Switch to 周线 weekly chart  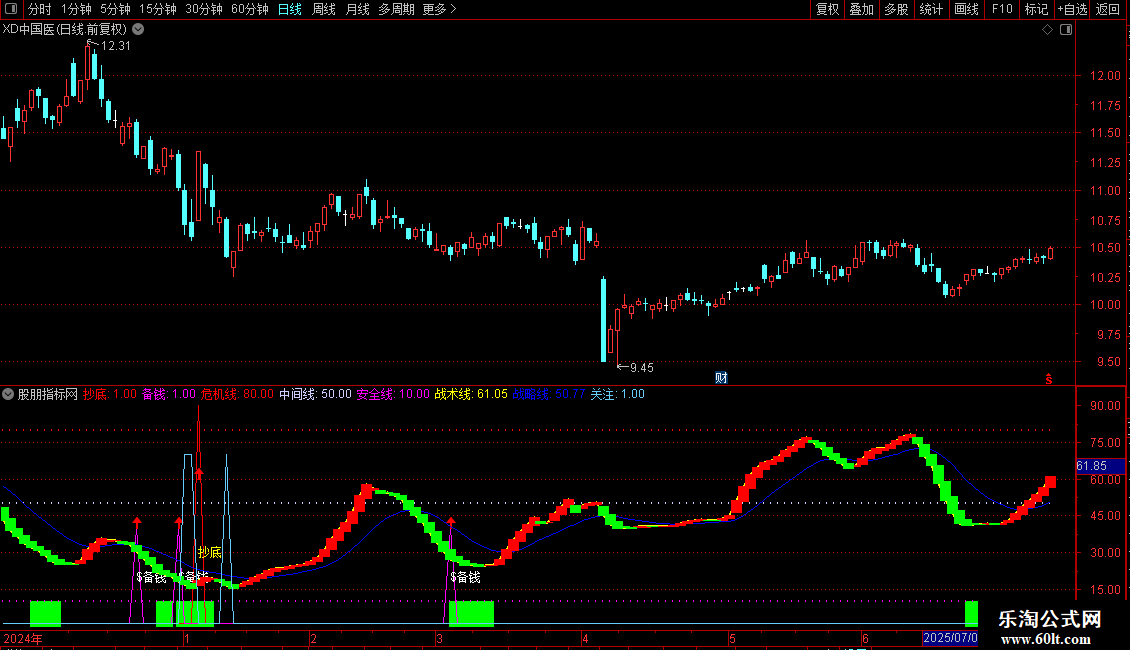pos(324,9)
